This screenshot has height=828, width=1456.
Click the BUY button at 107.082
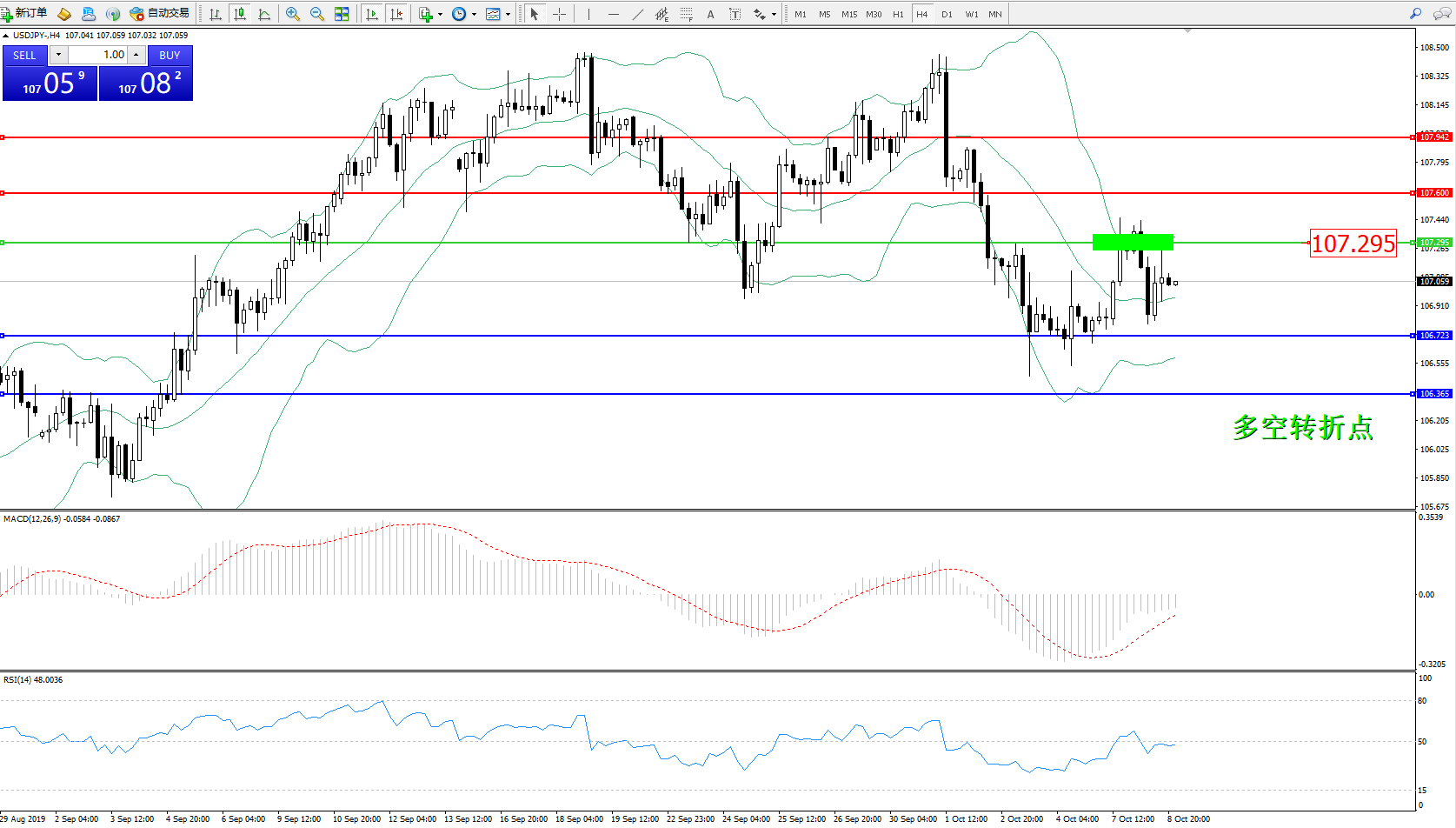[x=146, y=83]
